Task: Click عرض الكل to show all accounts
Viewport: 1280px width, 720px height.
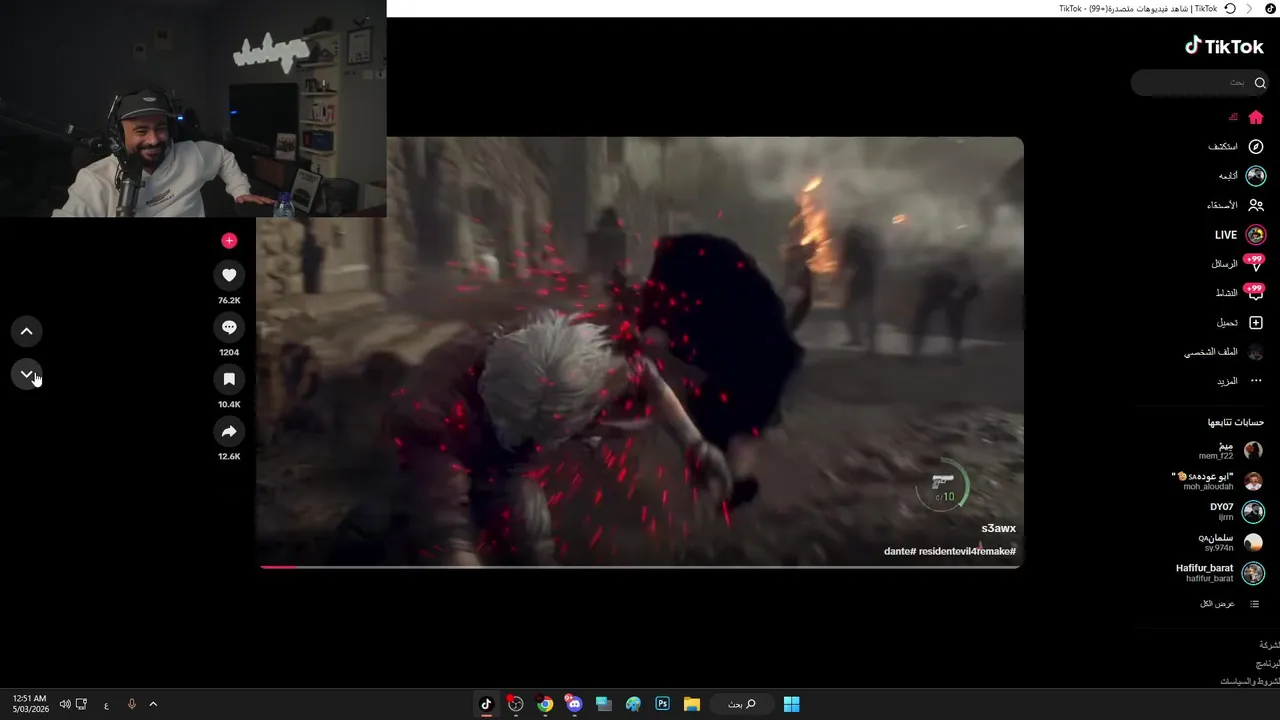Action: point(1217,604)
